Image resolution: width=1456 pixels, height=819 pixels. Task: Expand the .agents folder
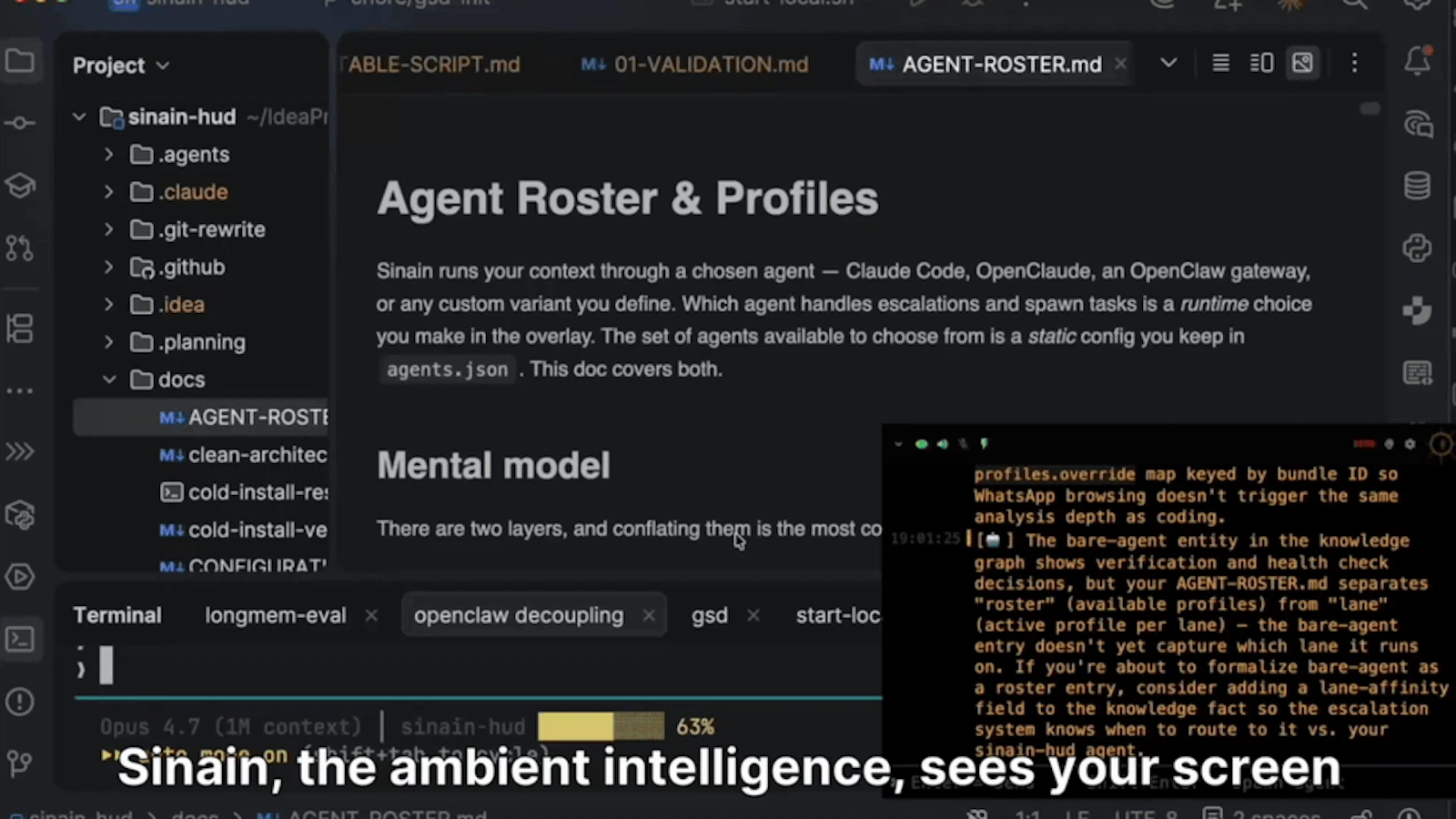point(108,155)
